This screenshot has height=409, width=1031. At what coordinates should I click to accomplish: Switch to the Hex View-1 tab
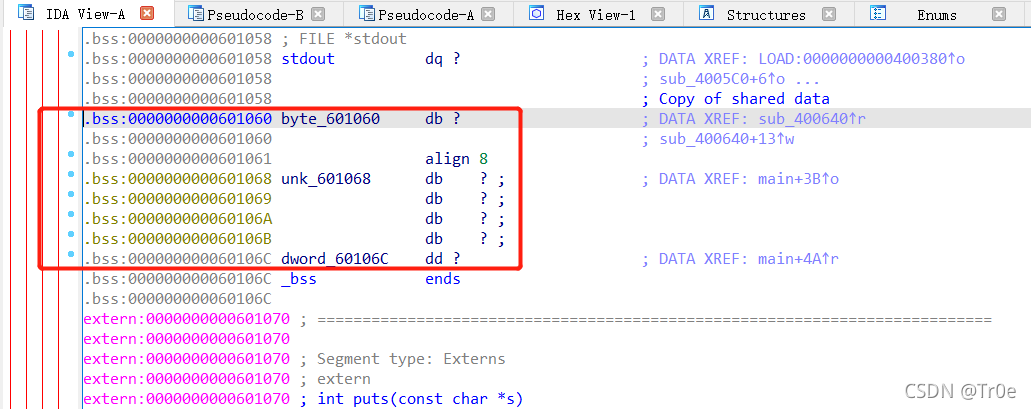coord(596,14)
